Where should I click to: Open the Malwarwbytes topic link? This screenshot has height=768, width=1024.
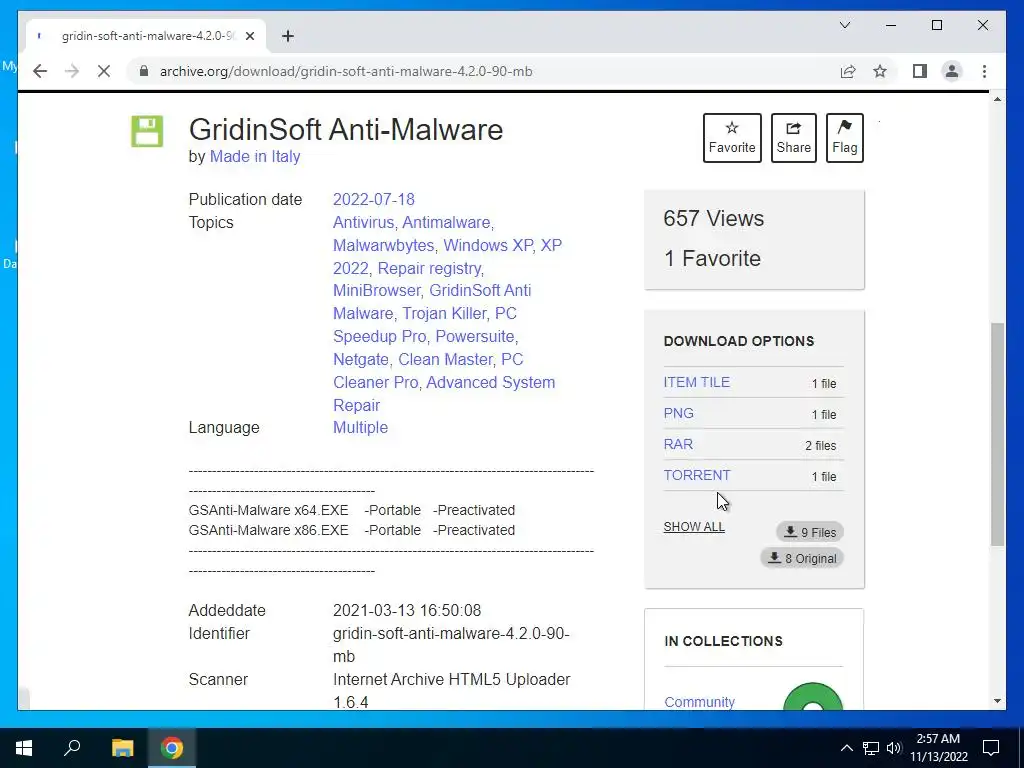pyautogui.click(x=383, y=246)
